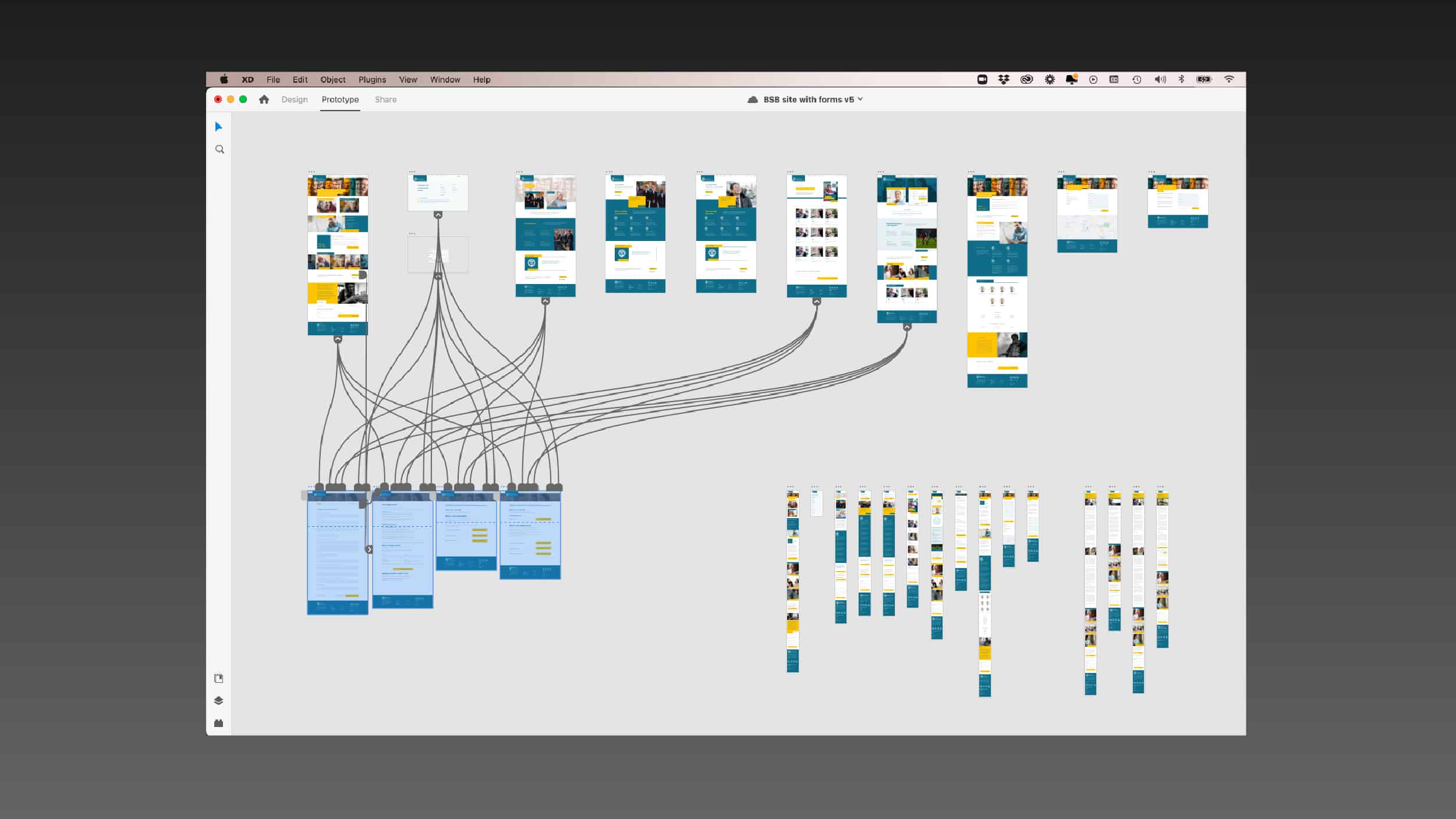The image size is (1456, 819).
Task: Open the Plugins menu
Action: [x=372, y=80]
